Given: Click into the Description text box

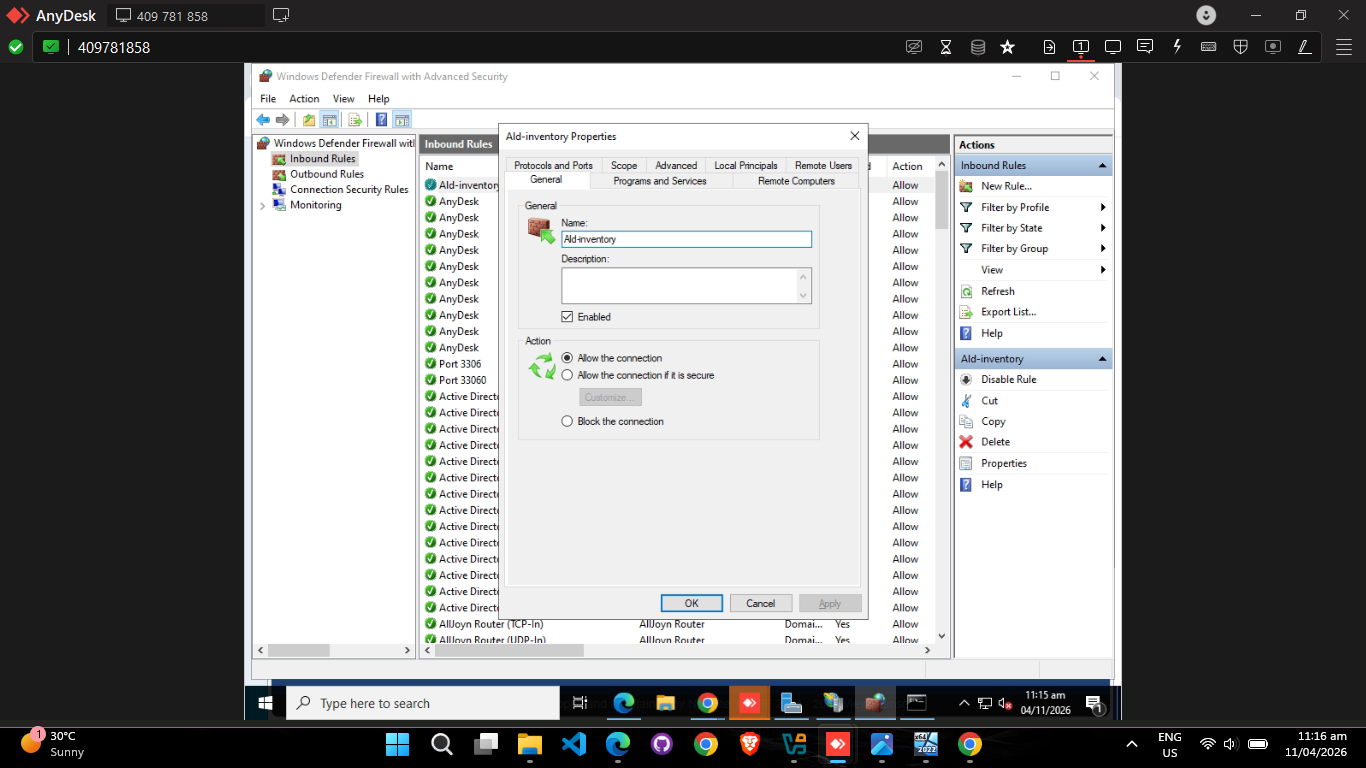Looking at the screenshot, I should [x=686, y=285].
